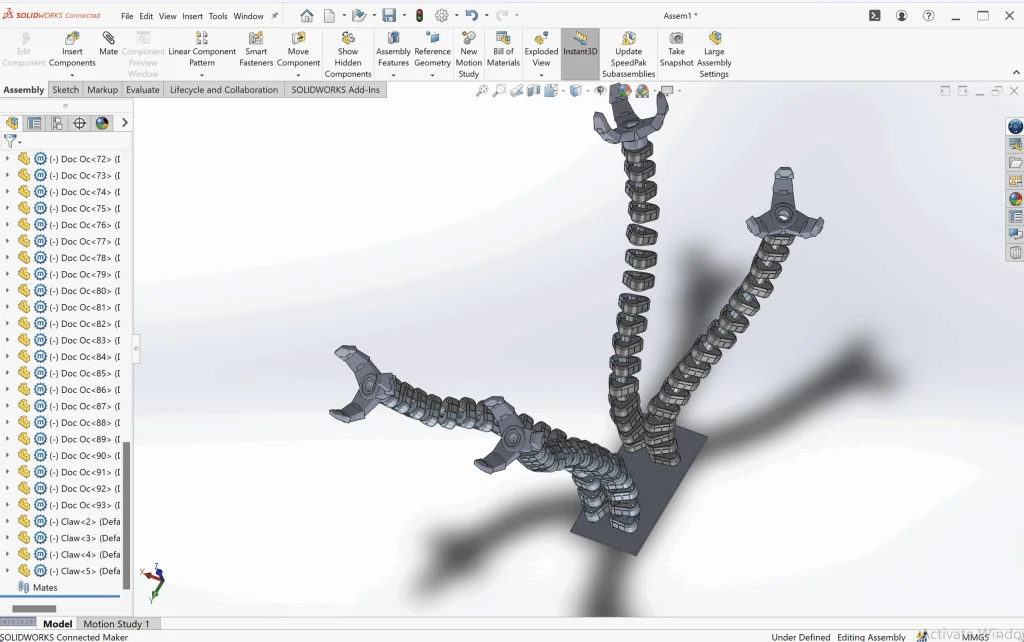This screenshot has height=642, width=1024.
Task: Open the Insert menu
Action: (192, 16)
